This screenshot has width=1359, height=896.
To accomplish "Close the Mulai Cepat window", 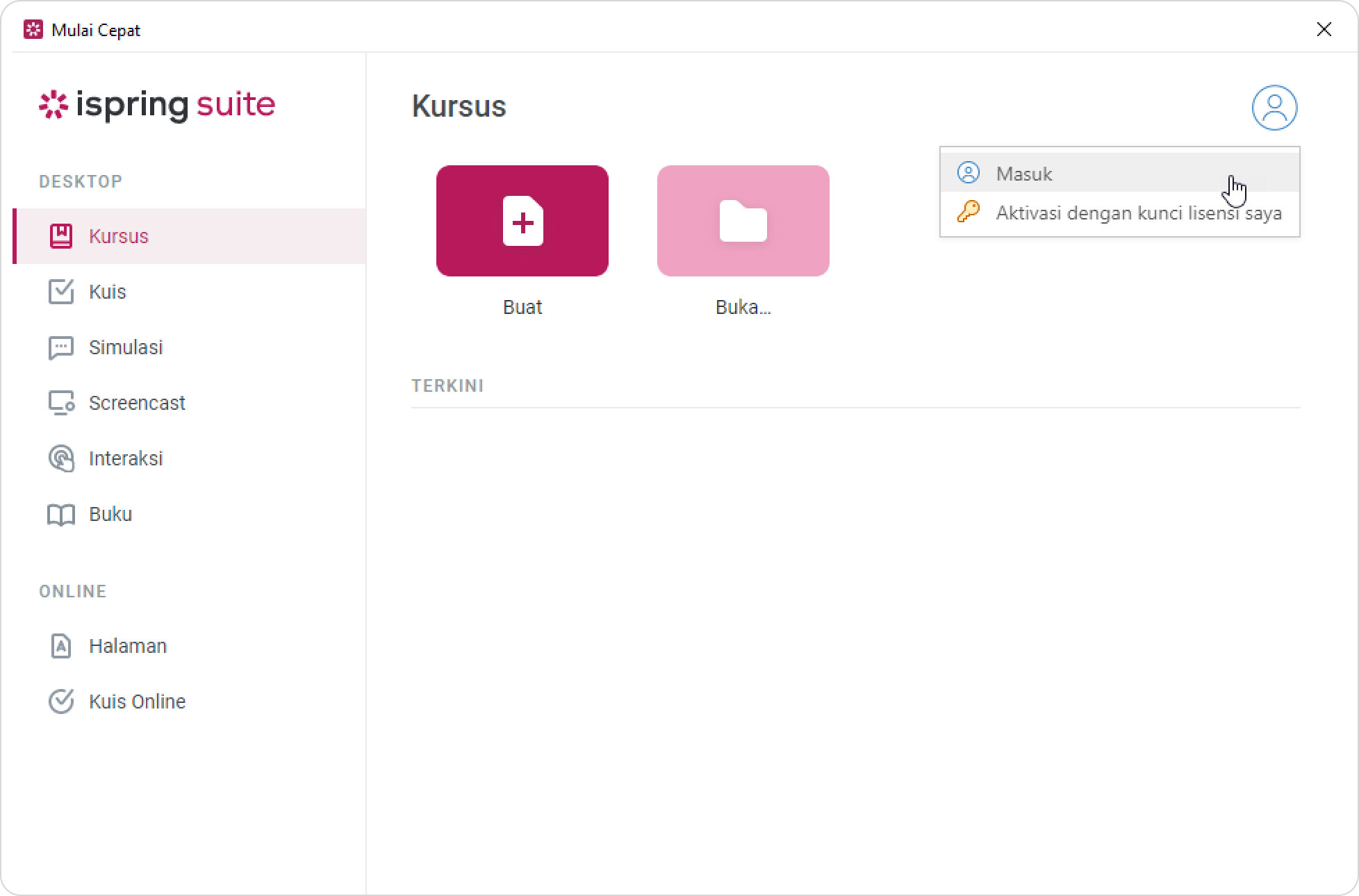I will [x=1324, y=29].
